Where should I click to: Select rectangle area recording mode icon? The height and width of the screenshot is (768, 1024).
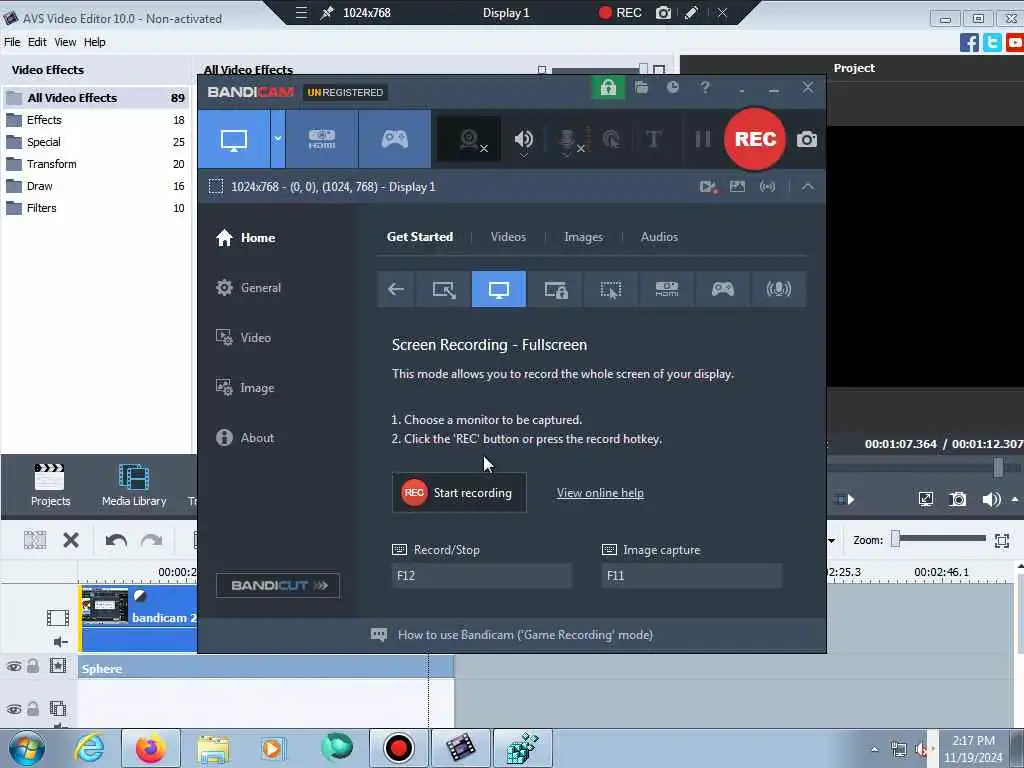tap(443, 289)
